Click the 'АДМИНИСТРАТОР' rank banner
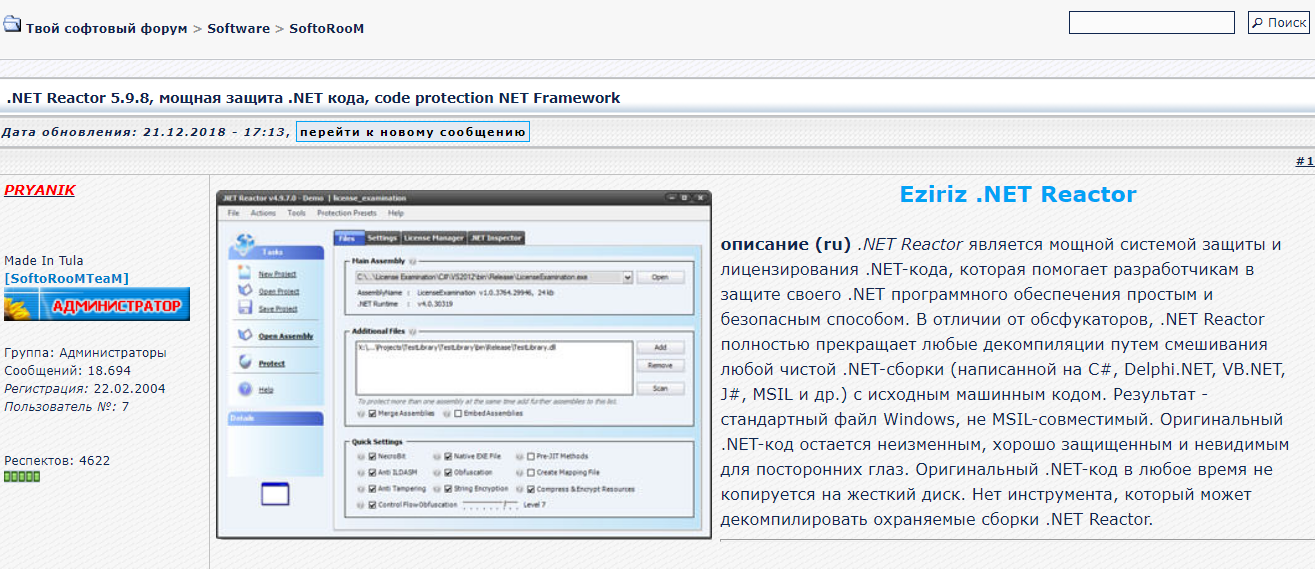1315x569 pixels. (x=97, y=304)
